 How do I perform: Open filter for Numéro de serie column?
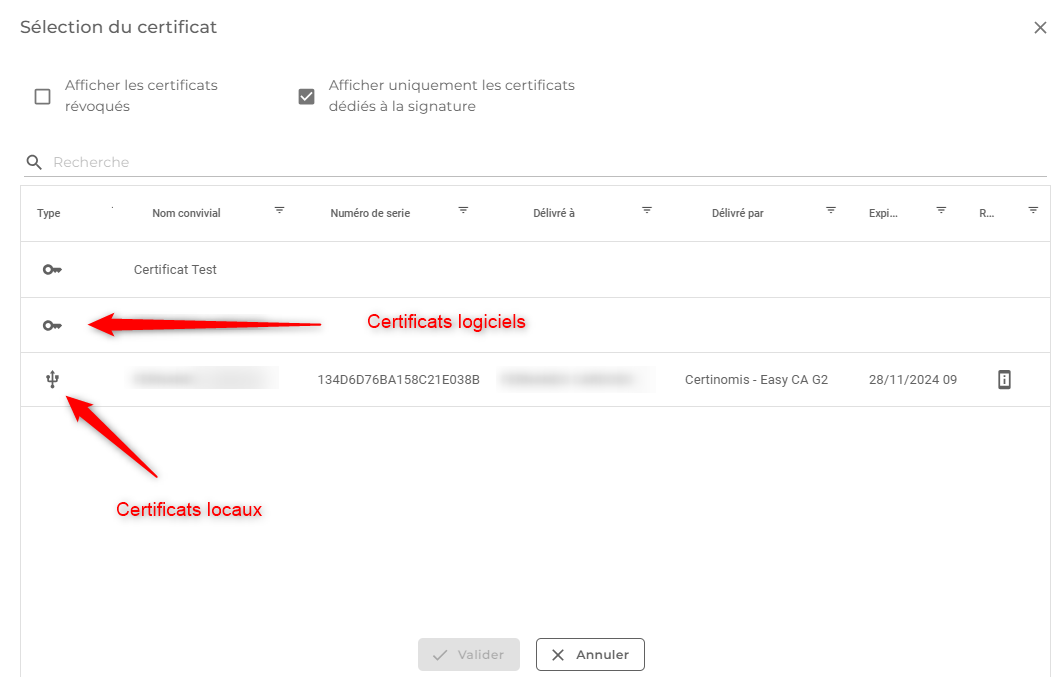[463, 210]
